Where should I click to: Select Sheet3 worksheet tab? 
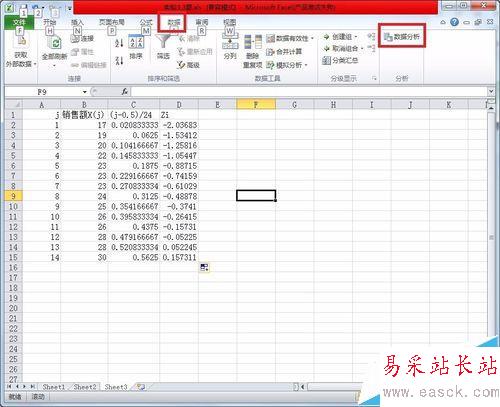pyautogui.click(x=116, y=387)
